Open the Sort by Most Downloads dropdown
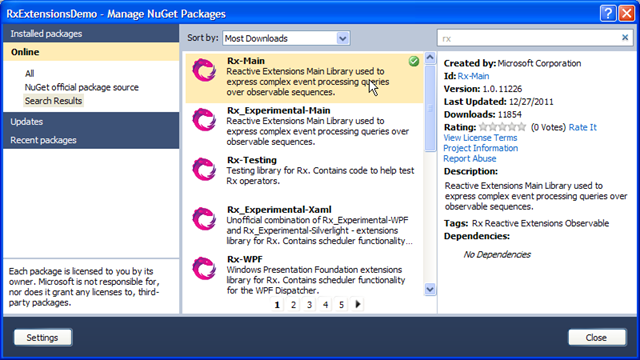This screenshot has width=640, height=360. (x=286, y=38)
